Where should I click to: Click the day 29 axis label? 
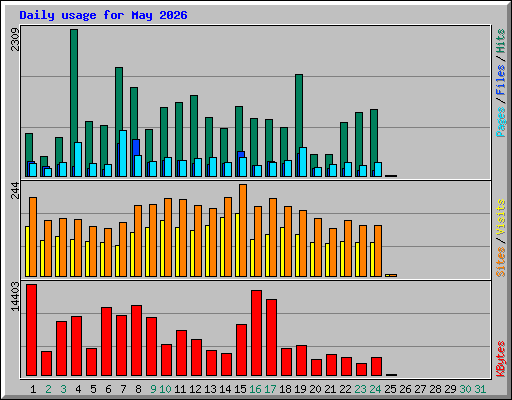(x=450, y=389)
